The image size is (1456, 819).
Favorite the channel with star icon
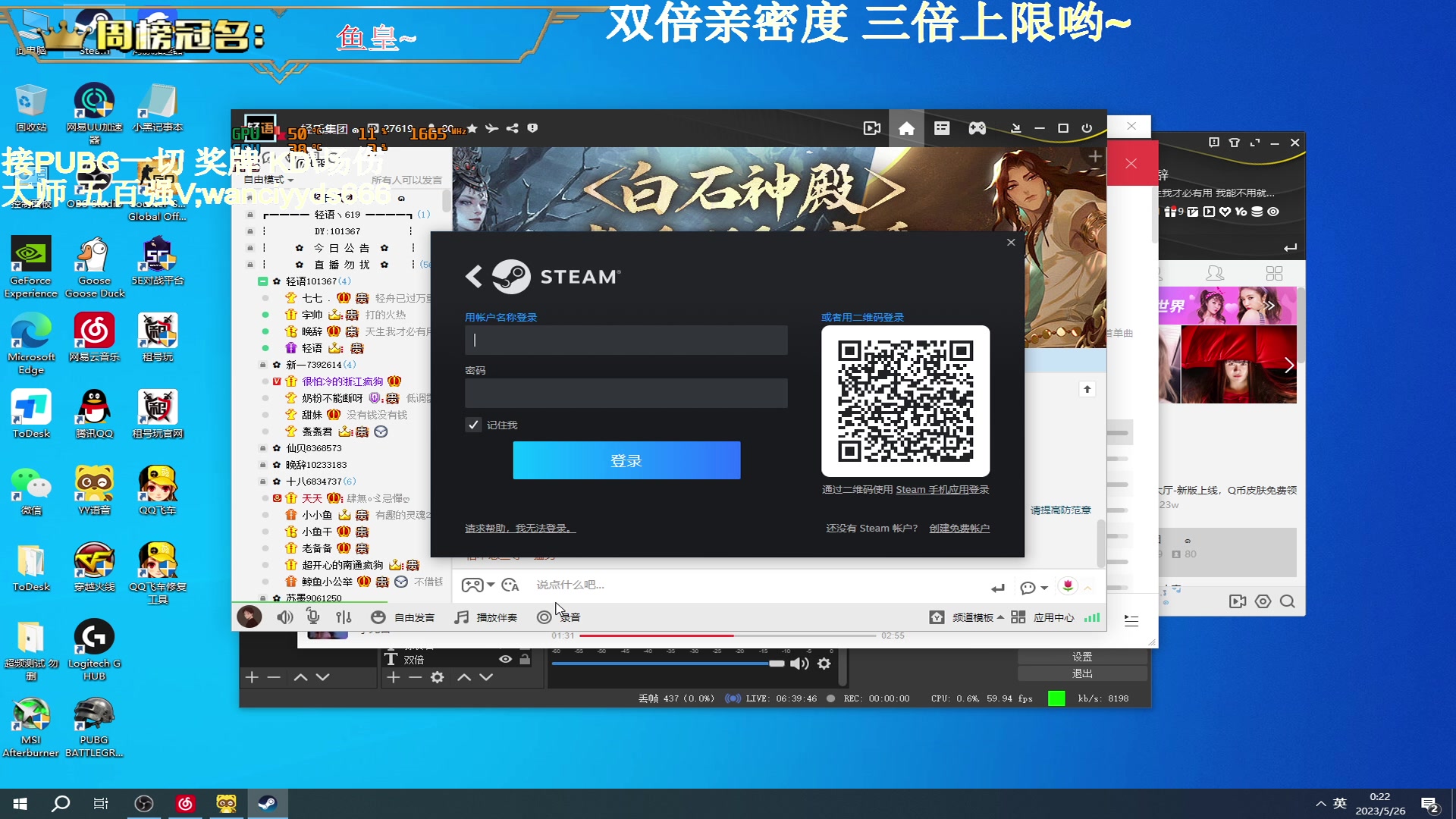point(472,128)
